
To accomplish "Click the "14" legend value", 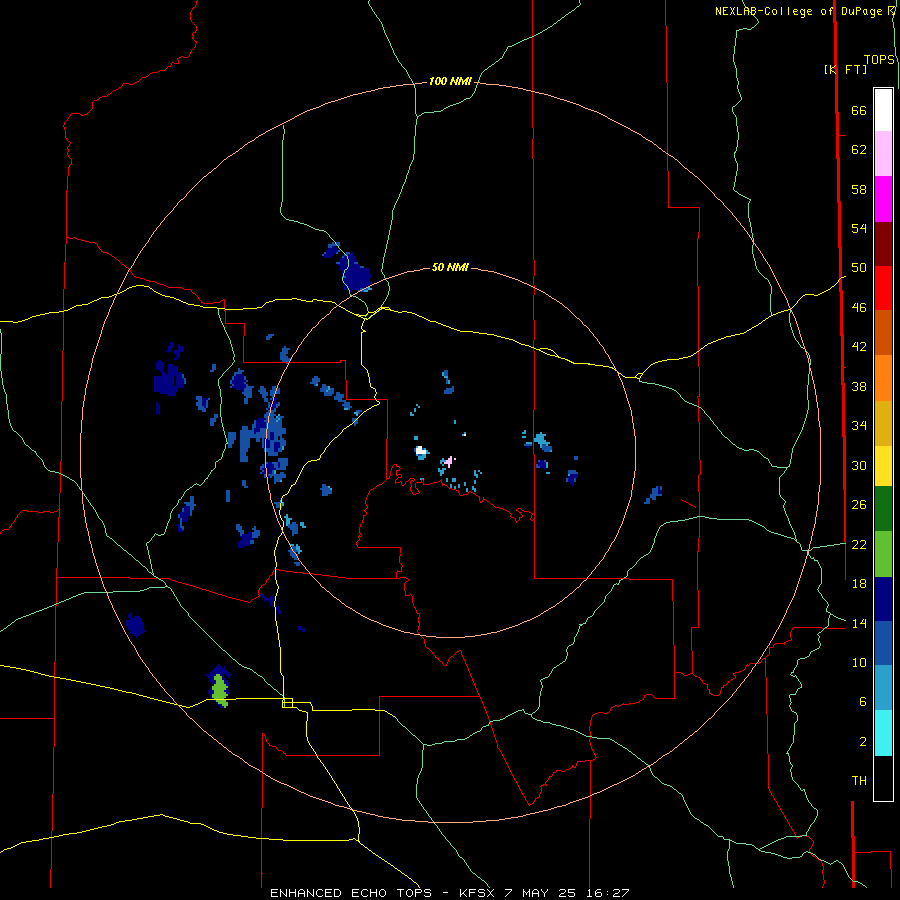I will pyautogui.click(x=859, y=623).
